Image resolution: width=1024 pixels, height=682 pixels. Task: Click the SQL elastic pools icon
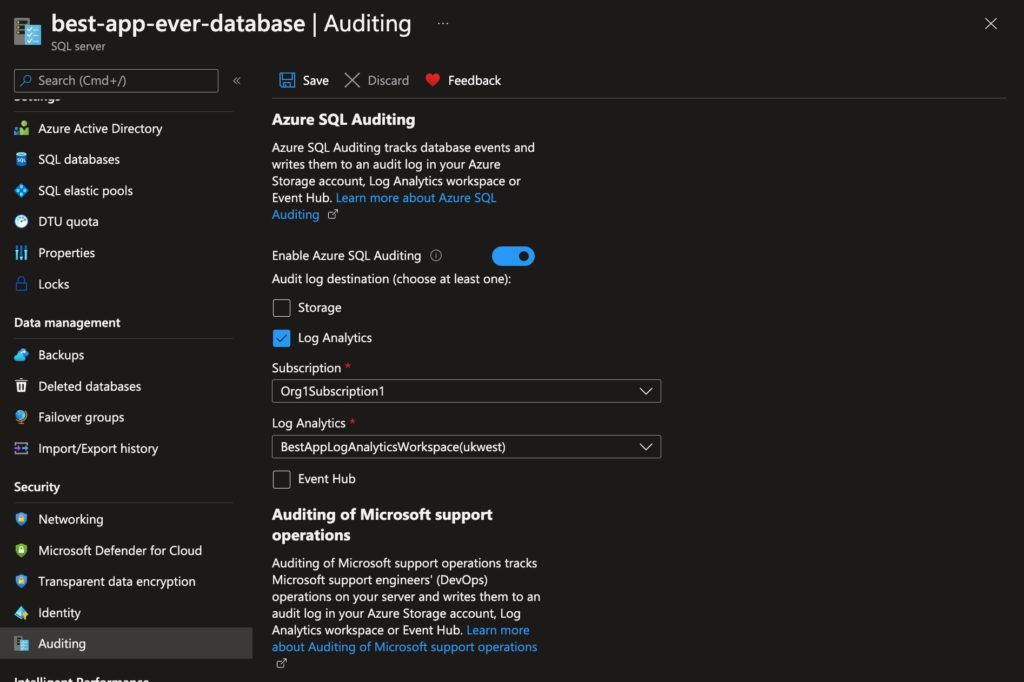(22, 190)
